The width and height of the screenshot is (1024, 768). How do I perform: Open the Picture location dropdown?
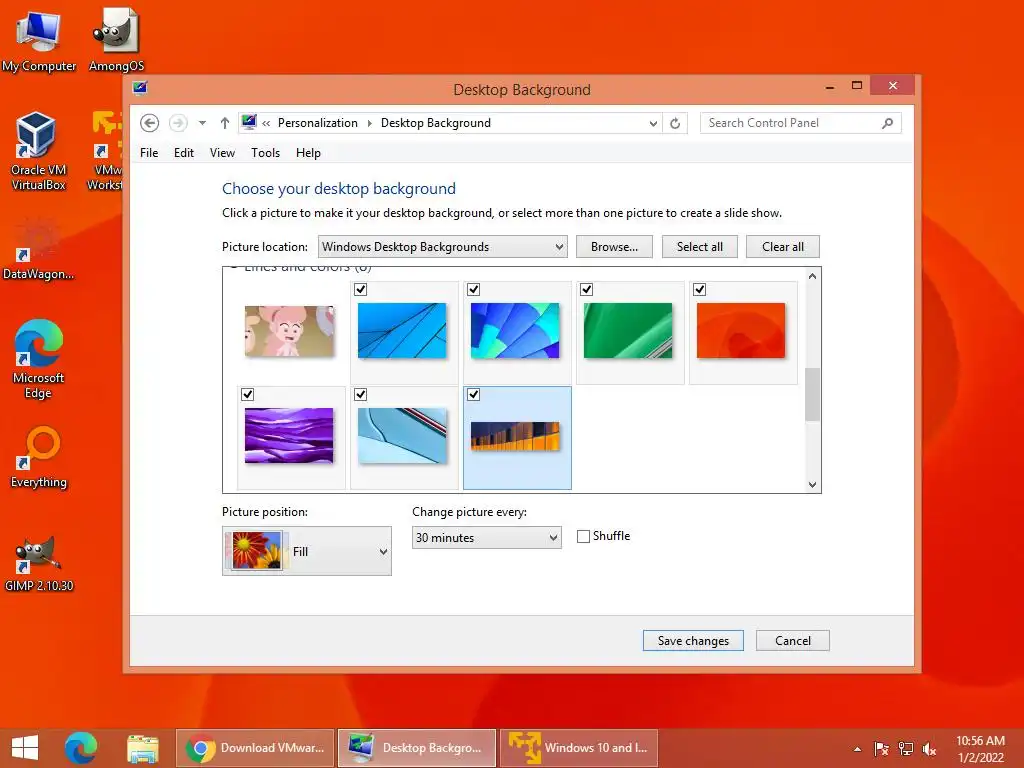443,247
